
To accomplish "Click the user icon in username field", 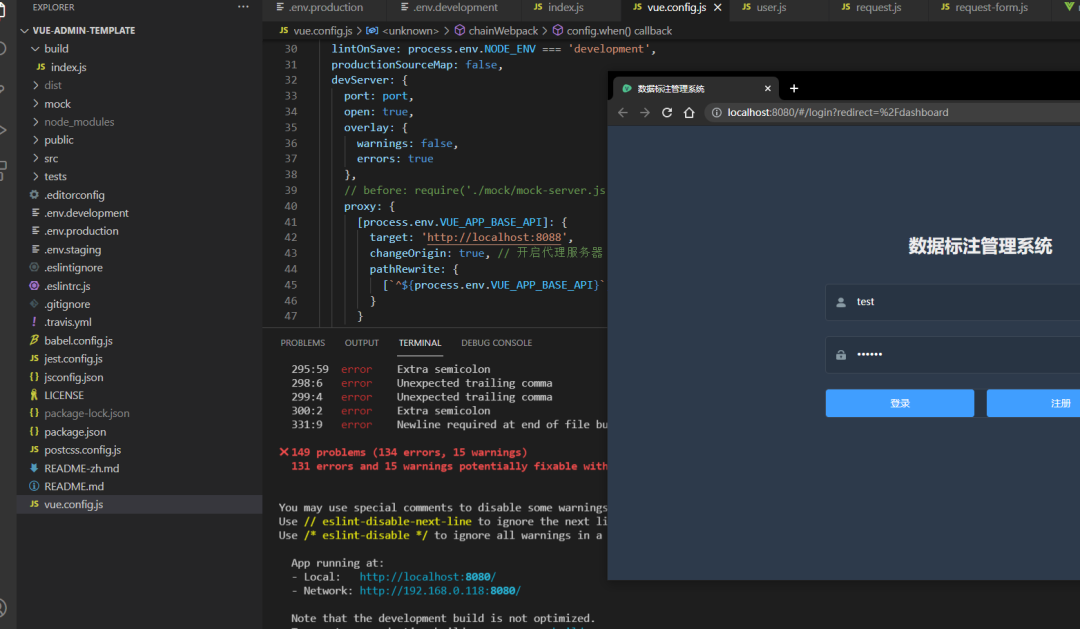I will [x=841, y=302].
